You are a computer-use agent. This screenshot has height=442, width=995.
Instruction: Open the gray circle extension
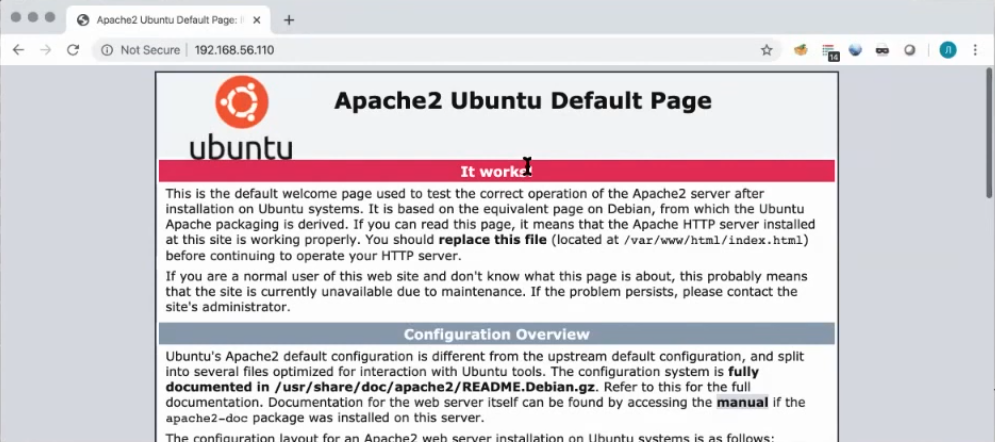[910, 50]
